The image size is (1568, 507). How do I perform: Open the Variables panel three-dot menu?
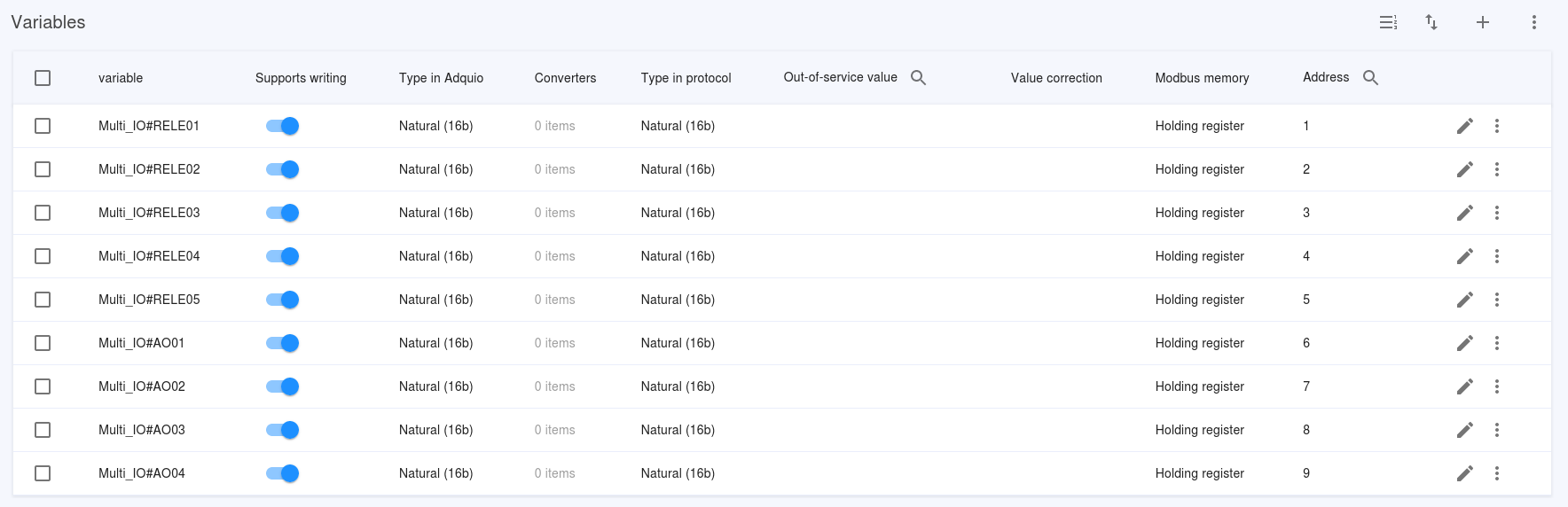tap(1533, 22)
